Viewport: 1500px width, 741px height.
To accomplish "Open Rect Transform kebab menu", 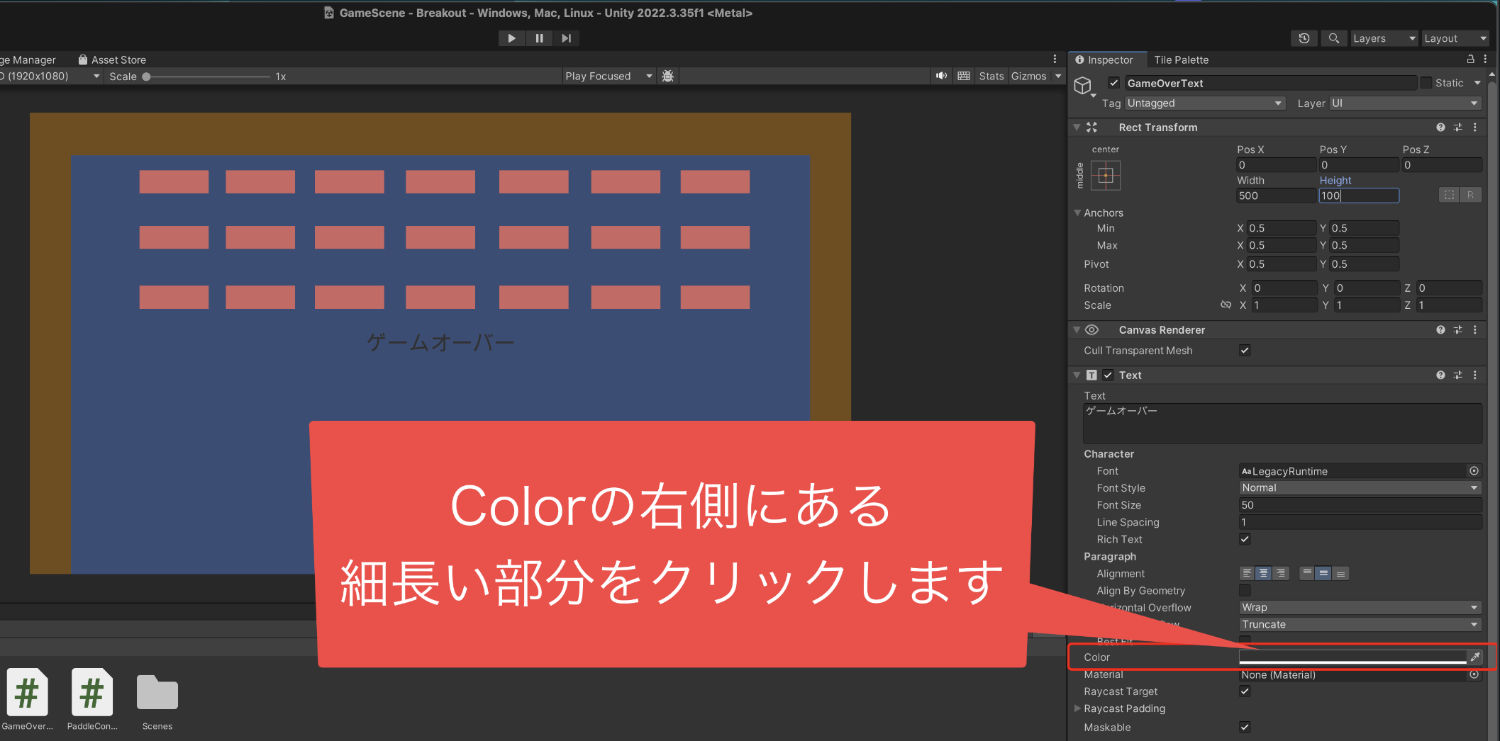I will click(1476, 127).
